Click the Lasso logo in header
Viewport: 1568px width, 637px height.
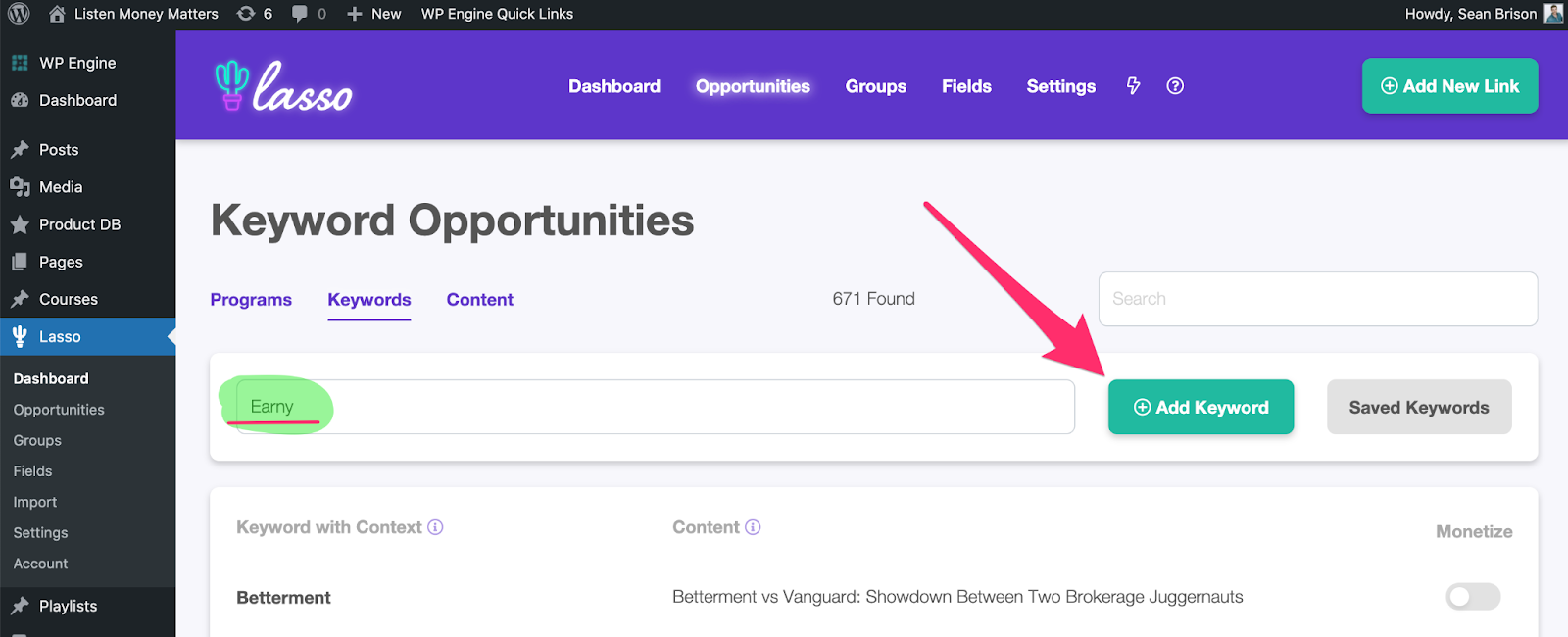click(x=283, y=86)
